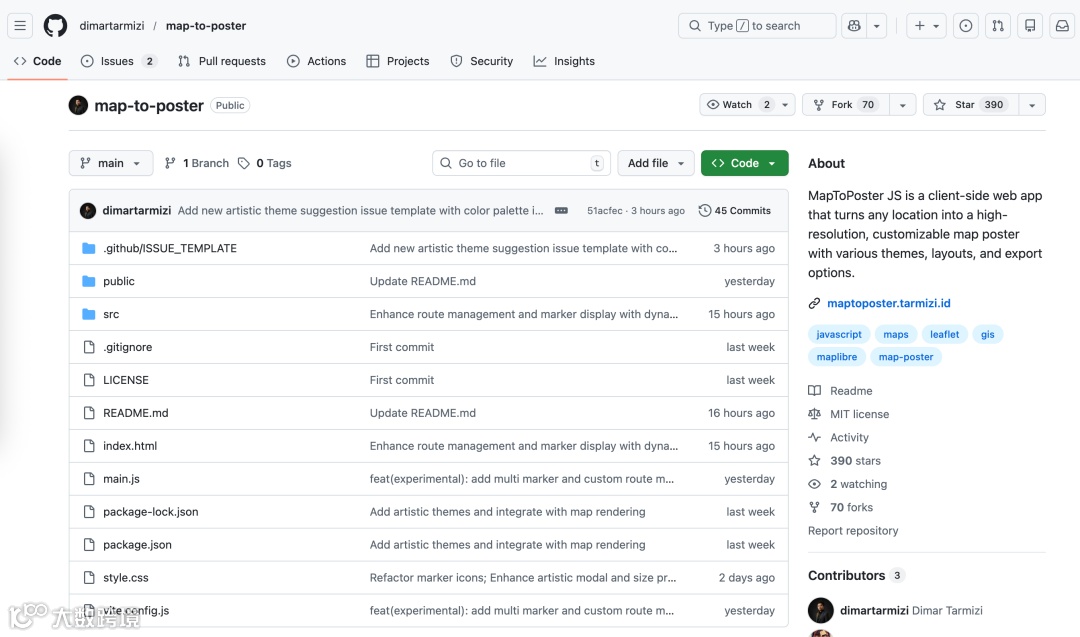Fork the repository with Fork button
The image size is (1080, 637).
[846, 105]
